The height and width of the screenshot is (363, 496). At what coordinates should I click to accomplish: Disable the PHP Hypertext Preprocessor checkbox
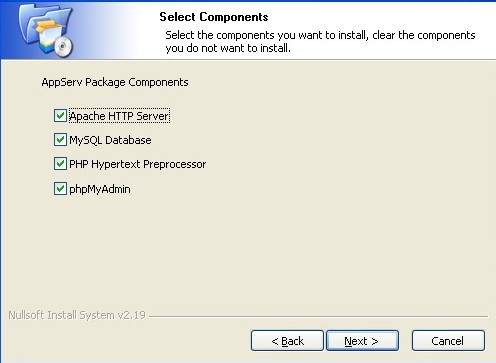pos(60,164)
